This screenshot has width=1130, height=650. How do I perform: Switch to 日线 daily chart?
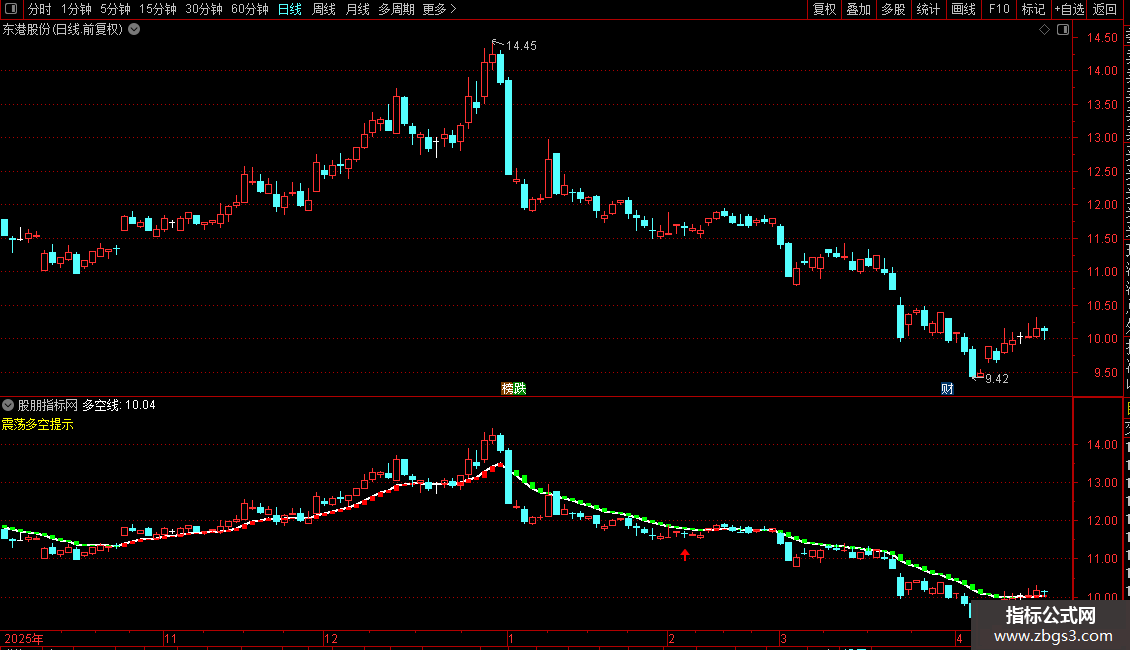(290, 9)
